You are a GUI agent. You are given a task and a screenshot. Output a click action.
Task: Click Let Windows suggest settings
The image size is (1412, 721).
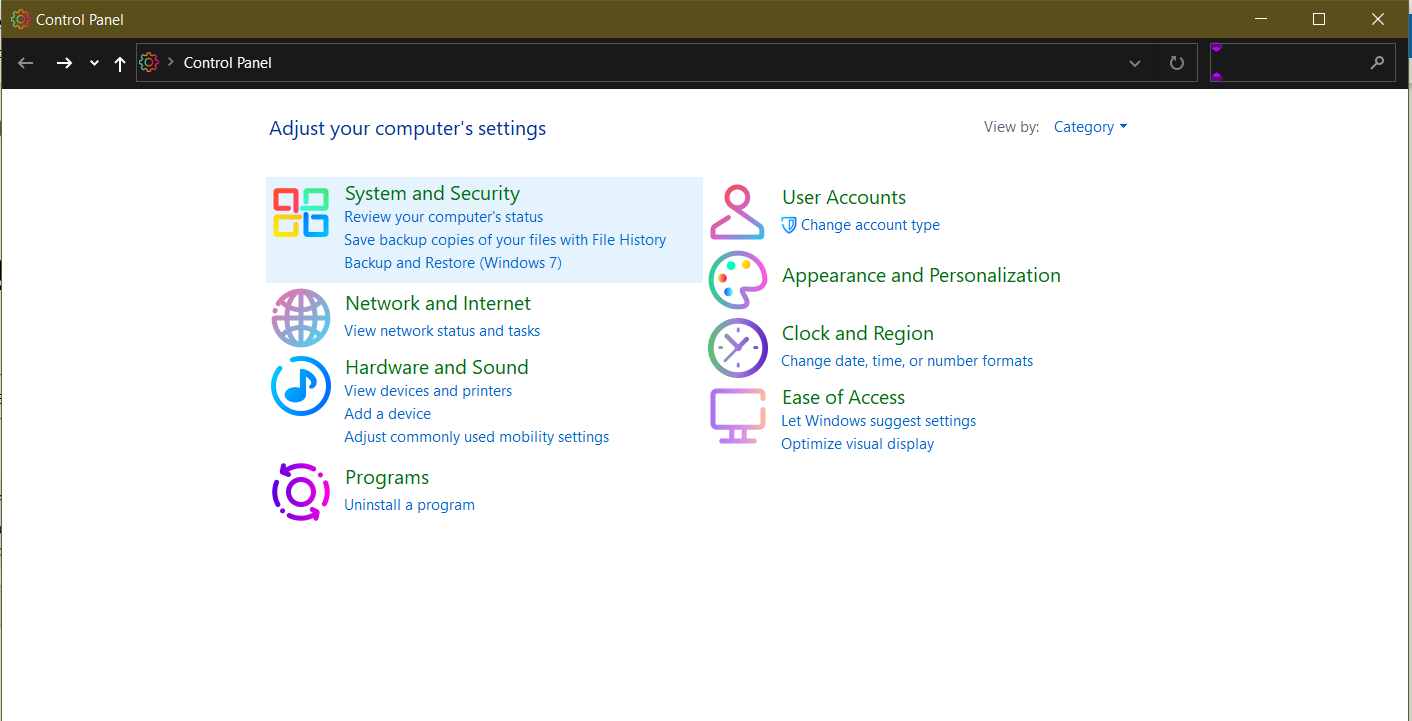[879, 421]
